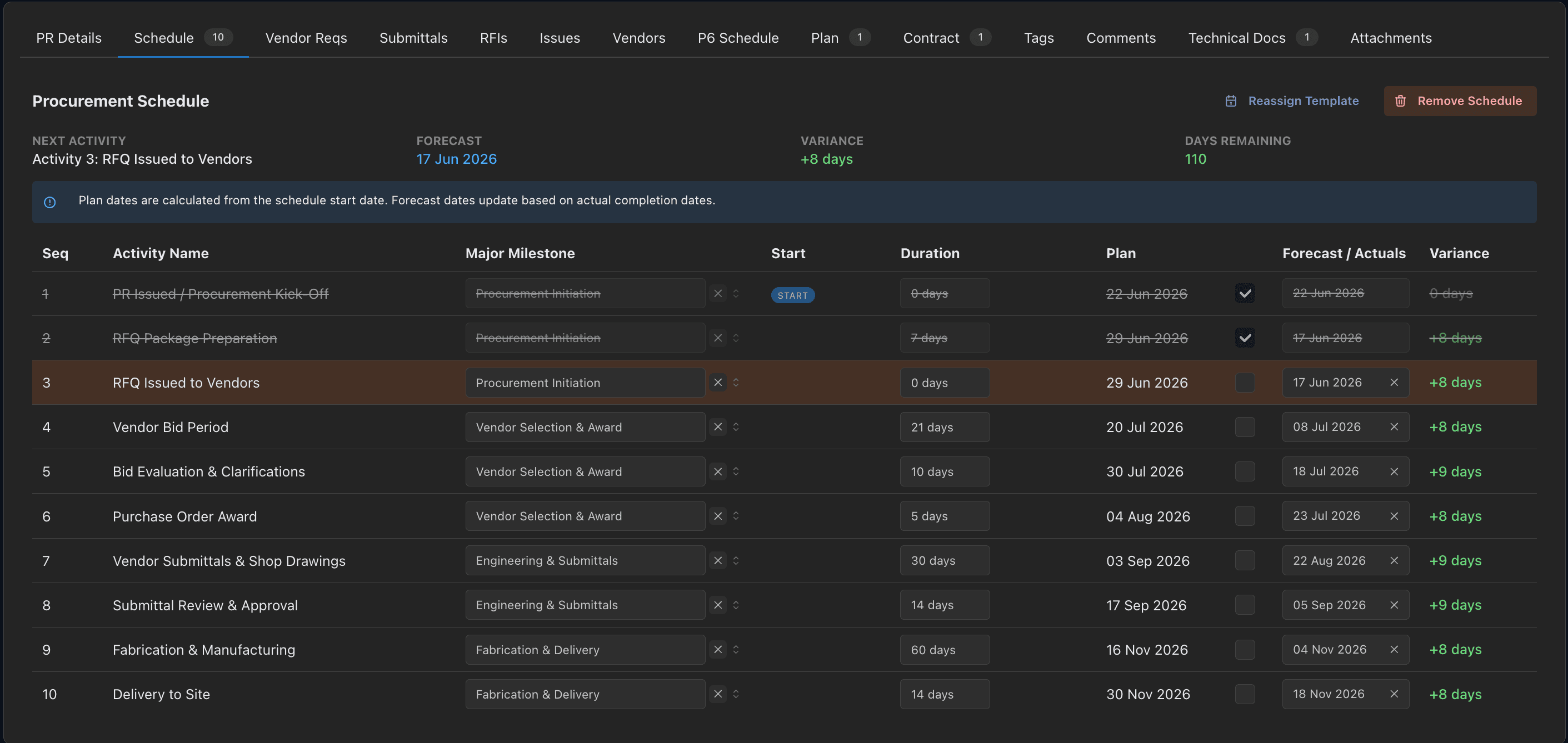This screenshot has width=1568, height=743.
Task: Open the Contract tab
Action: [x=947, y=38]
